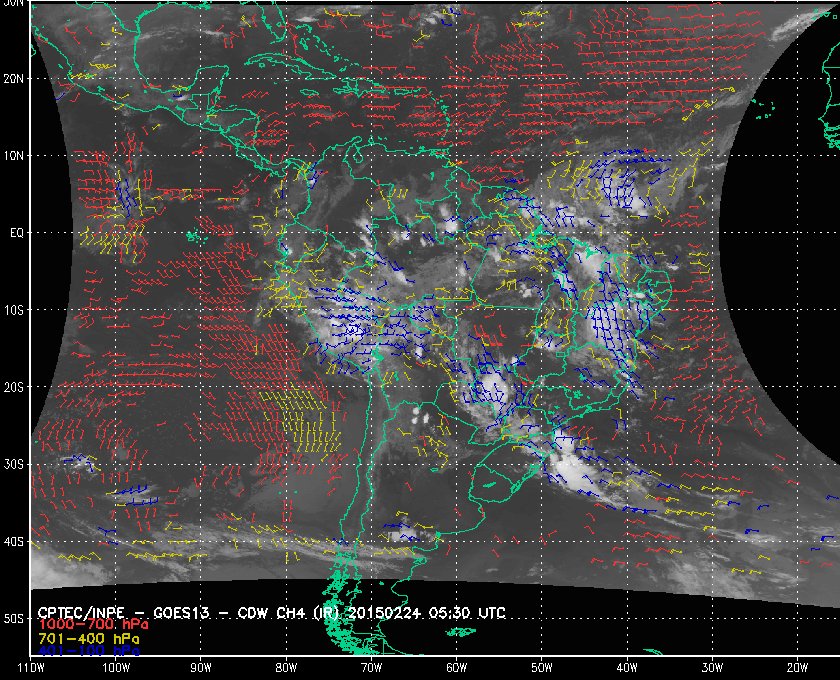Select the EQ equator label

17,233
